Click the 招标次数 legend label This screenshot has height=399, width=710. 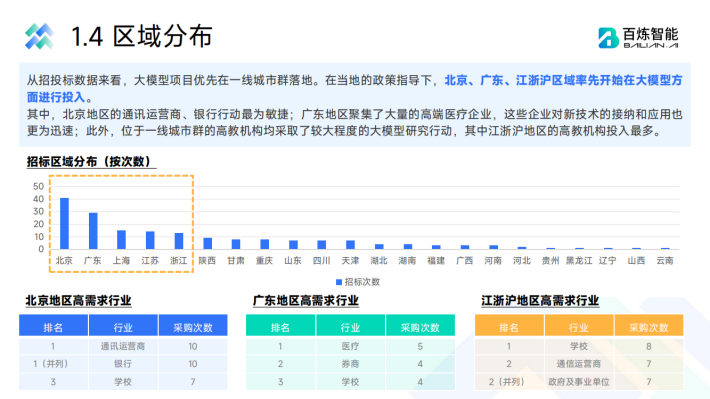[x=362, y=282]
